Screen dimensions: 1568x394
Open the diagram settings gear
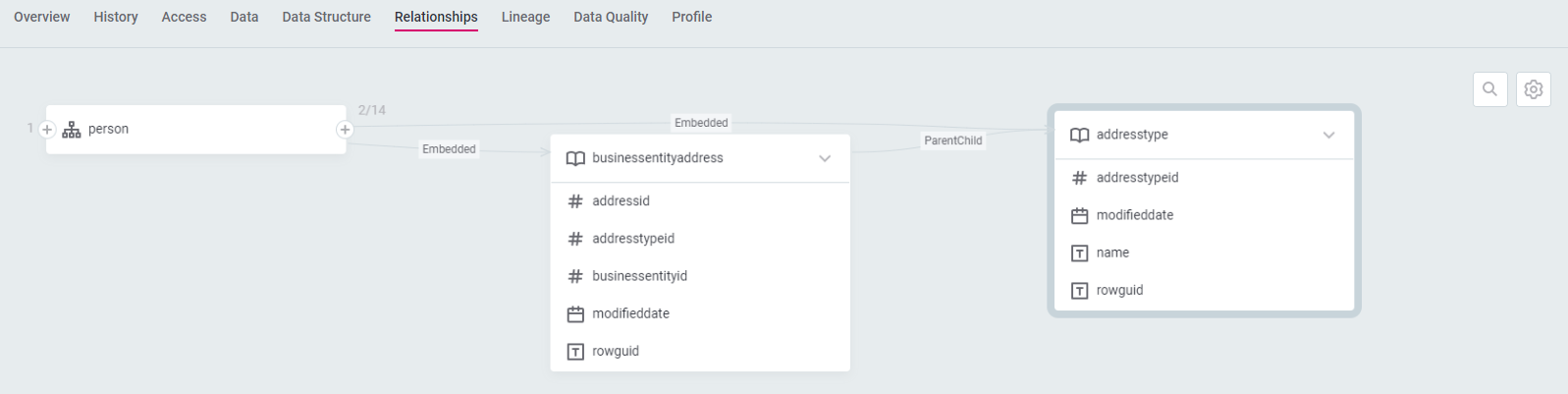click(1534, 89)
